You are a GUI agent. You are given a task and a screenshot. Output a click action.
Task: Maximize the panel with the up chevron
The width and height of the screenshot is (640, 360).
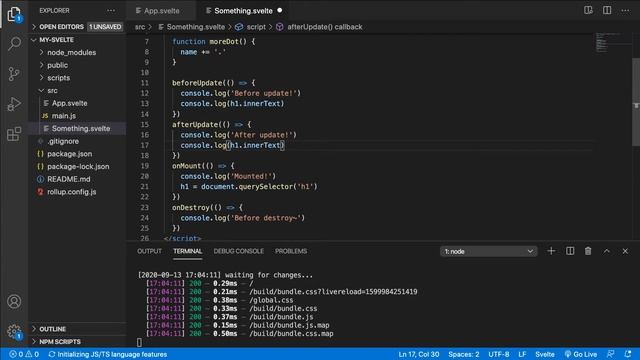coord(607,251)
